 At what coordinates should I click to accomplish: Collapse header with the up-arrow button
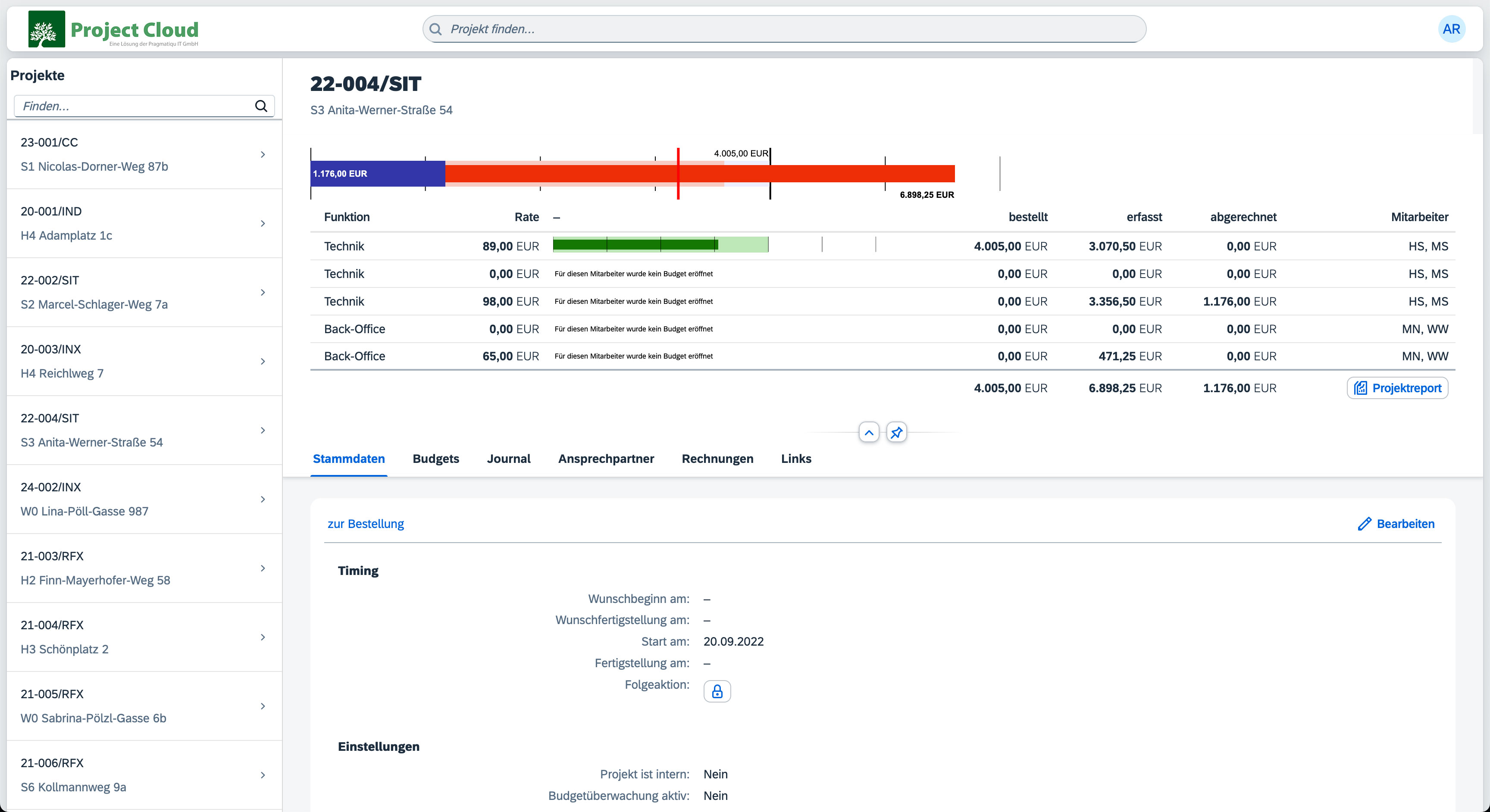pos(869,433)
